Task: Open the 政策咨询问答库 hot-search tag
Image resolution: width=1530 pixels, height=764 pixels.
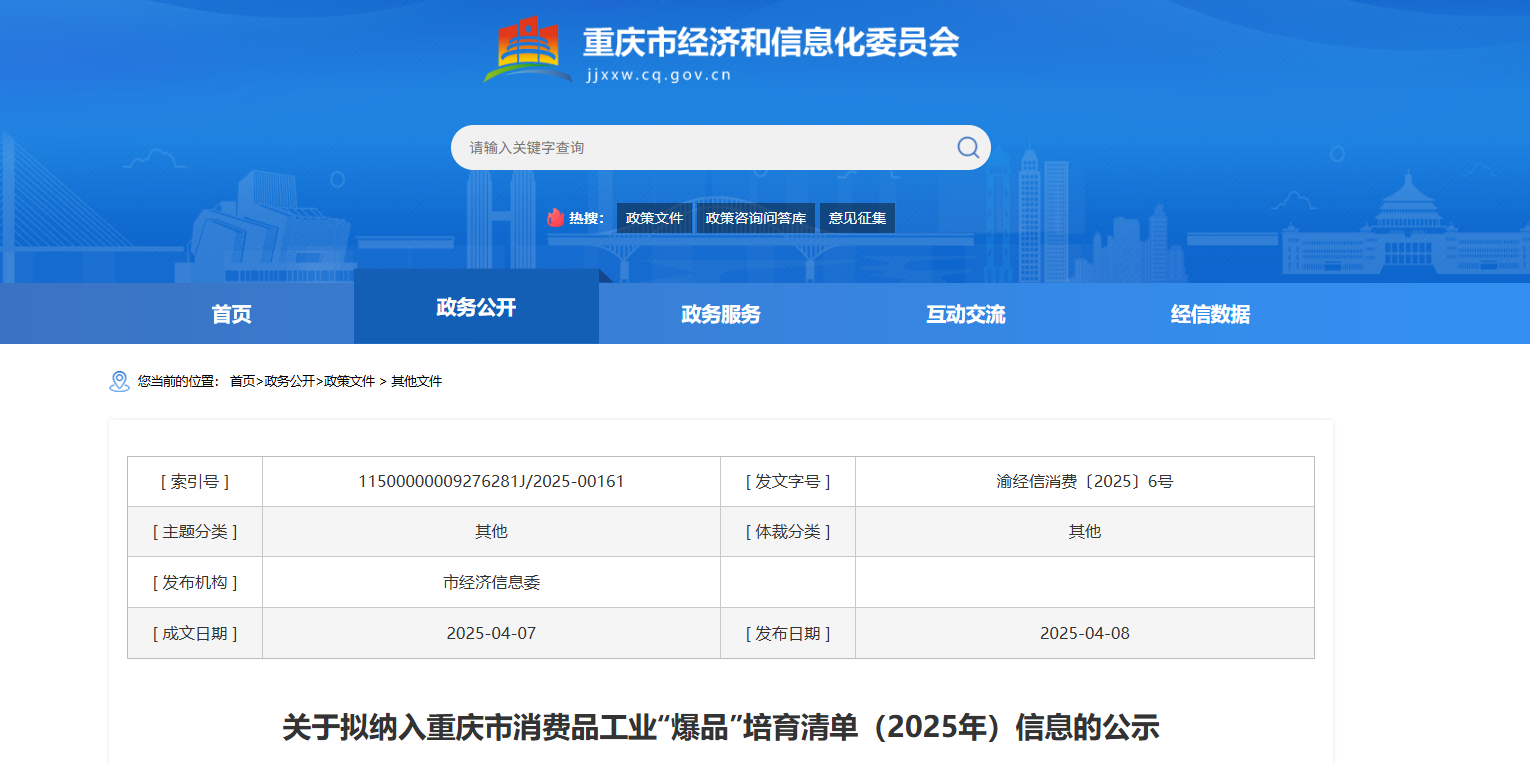Action: coord(755,218)
